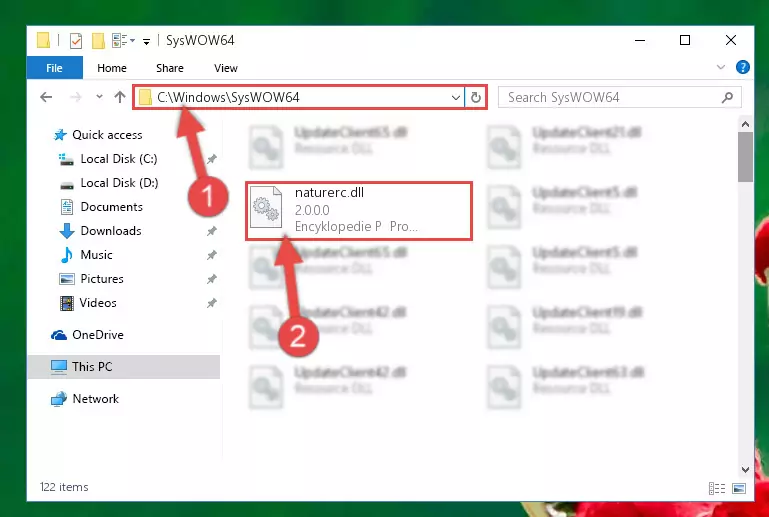Select the naturerc.dll file name
The height and width of the screenshot is (517, 769).
pyautogui.click(x=329, y=192)
